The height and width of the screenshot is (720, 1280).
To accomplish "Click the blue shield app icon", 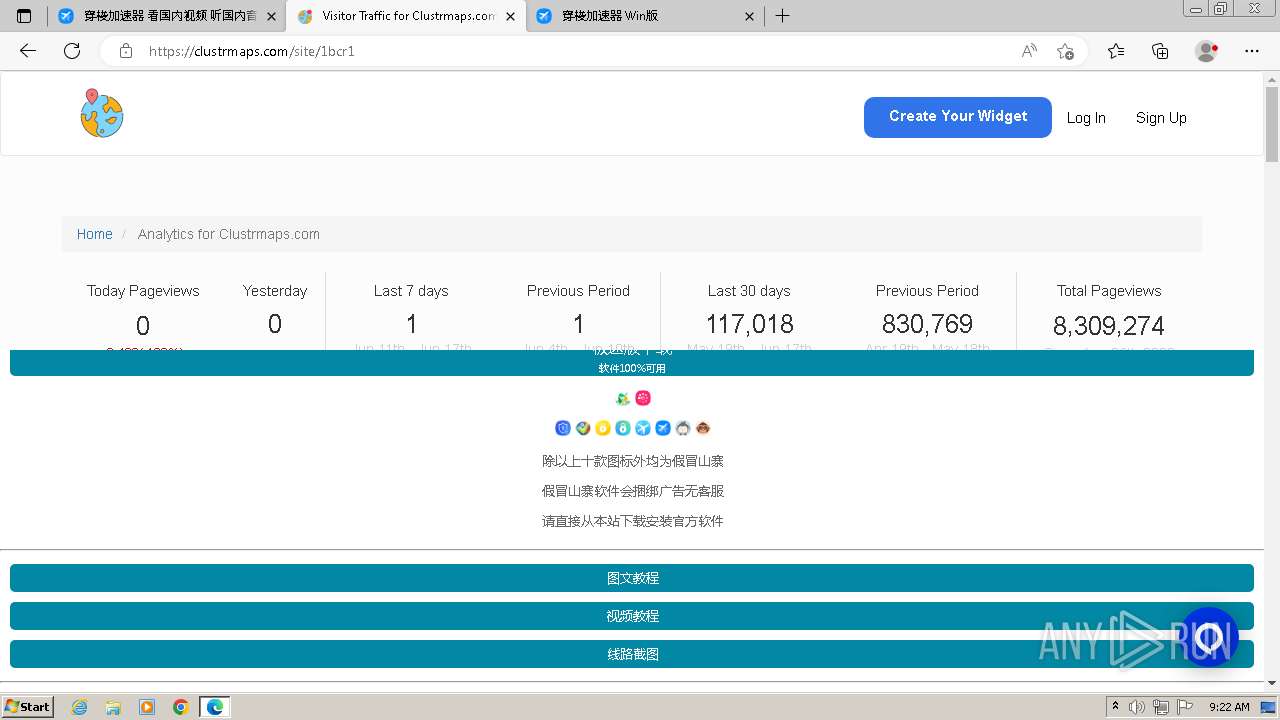I will click(563, 428).
